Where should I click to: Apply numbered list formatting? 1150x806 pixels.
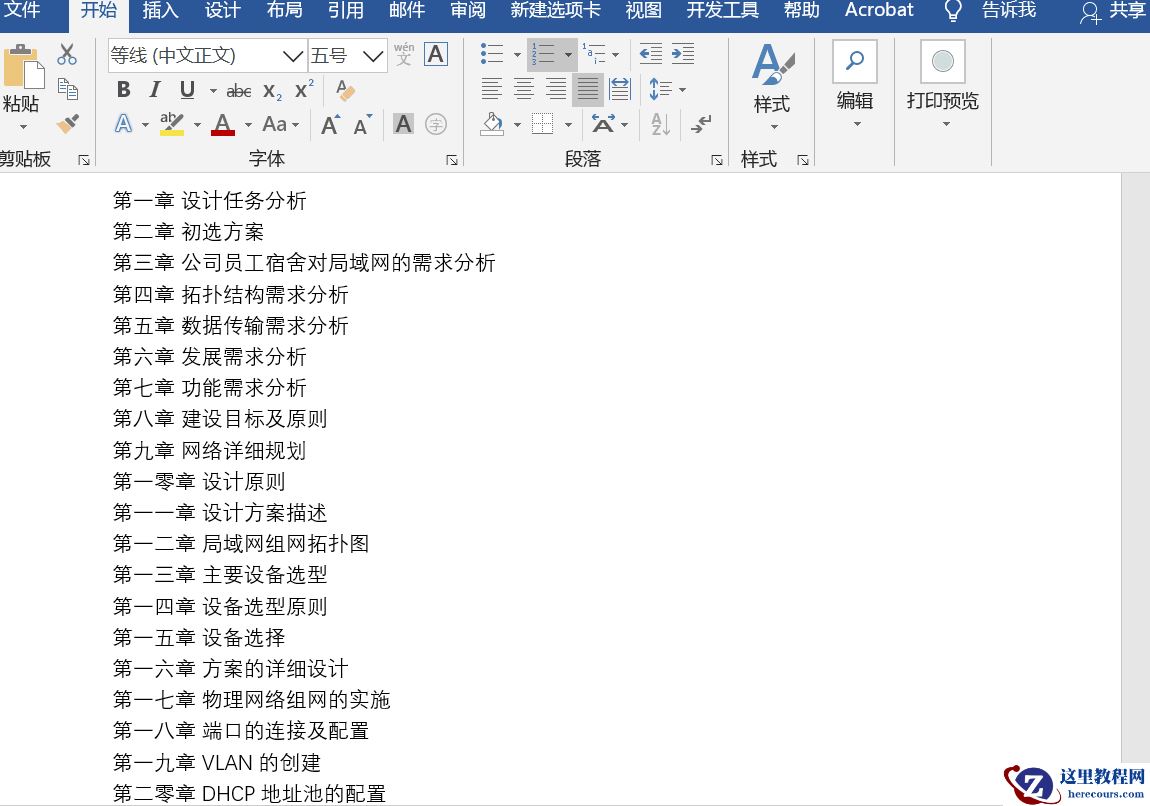543,54
